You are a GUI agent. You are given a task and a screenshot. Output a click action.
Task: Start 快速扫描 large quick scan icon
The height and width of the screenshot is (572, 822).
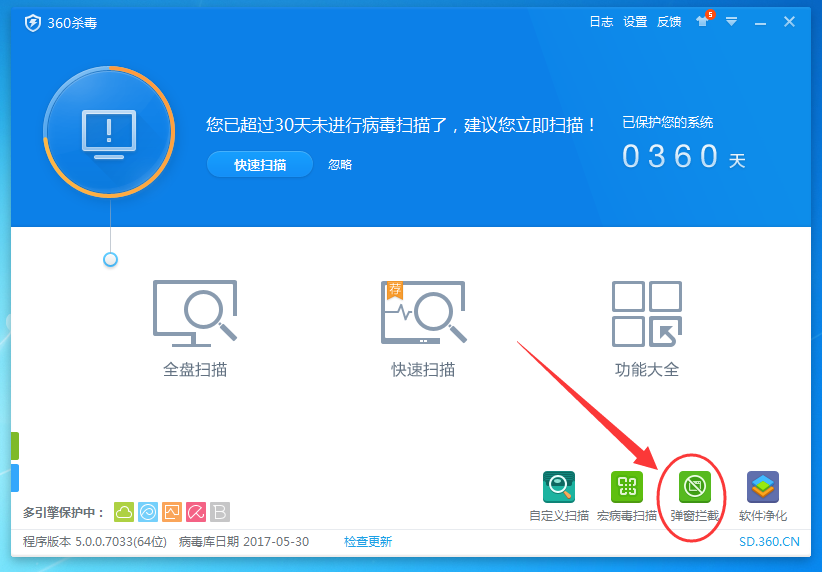point(424,313)
